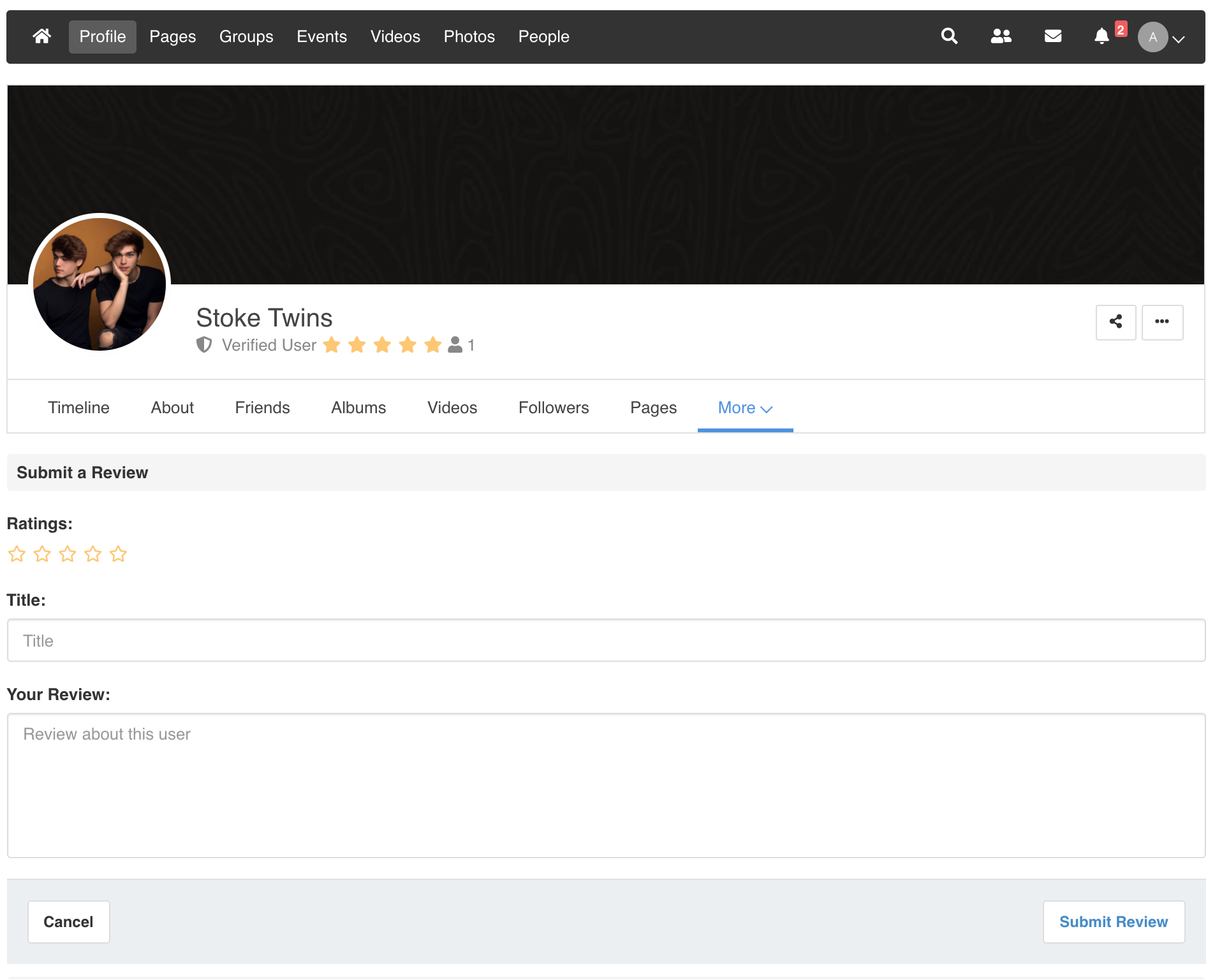The width and height of the screenshot is (1215, 980).
Task: Open Groups in the top navigation
Action: [x=246, y=37]
